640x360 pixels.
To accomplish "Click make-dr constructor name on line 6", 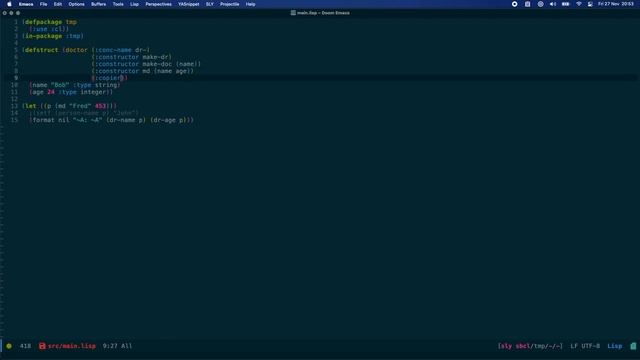I will click(156, 57).
